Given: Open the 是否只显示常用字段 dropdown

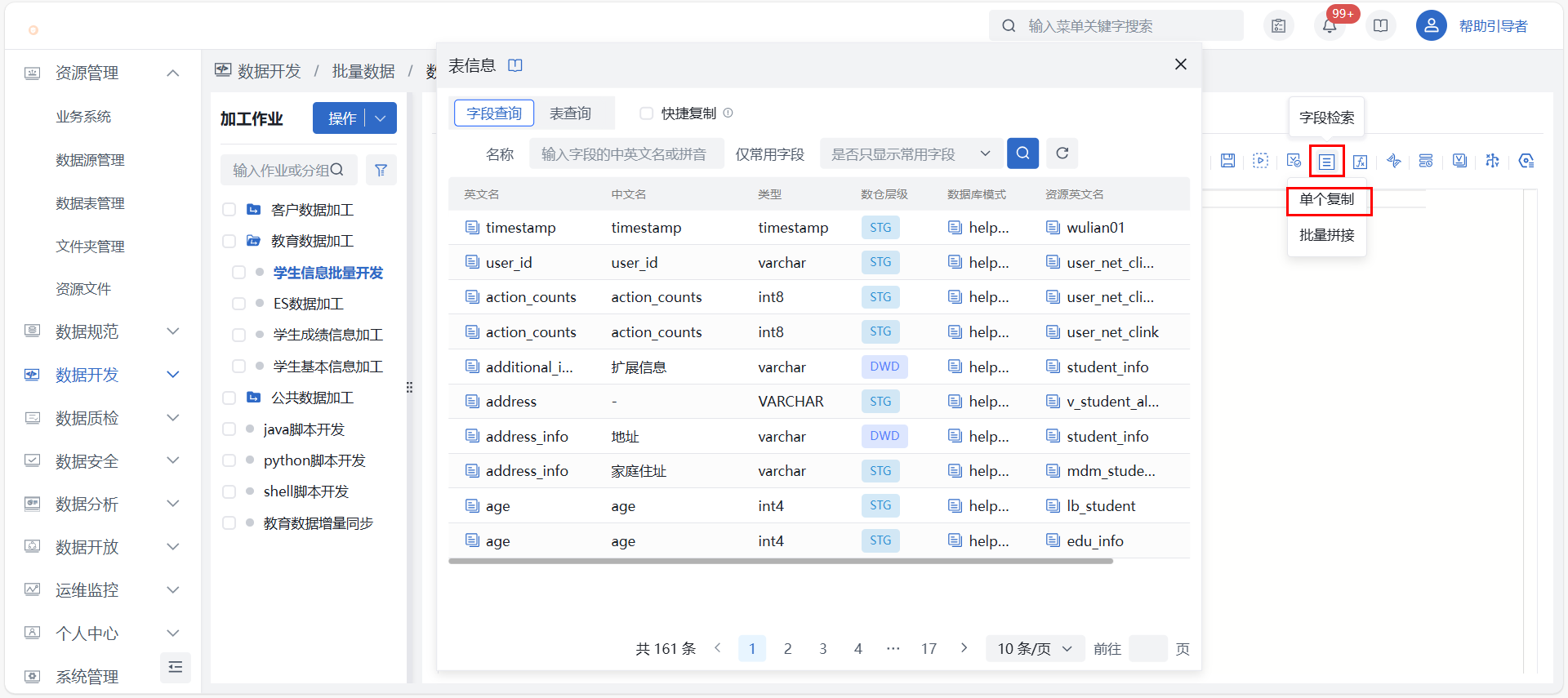Looking at the screenshot, I should pyautogui.click(x=910, y=153).
